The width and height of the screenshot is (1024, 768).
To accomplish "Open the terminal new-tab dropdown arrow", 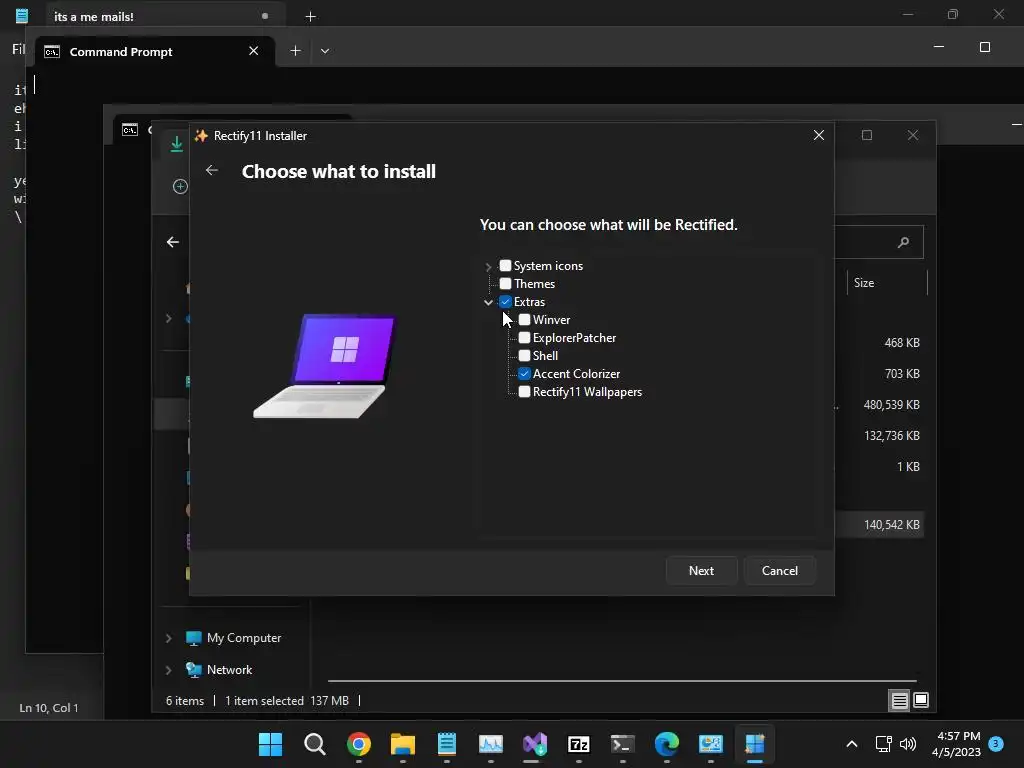I will (x=325, y=51).
